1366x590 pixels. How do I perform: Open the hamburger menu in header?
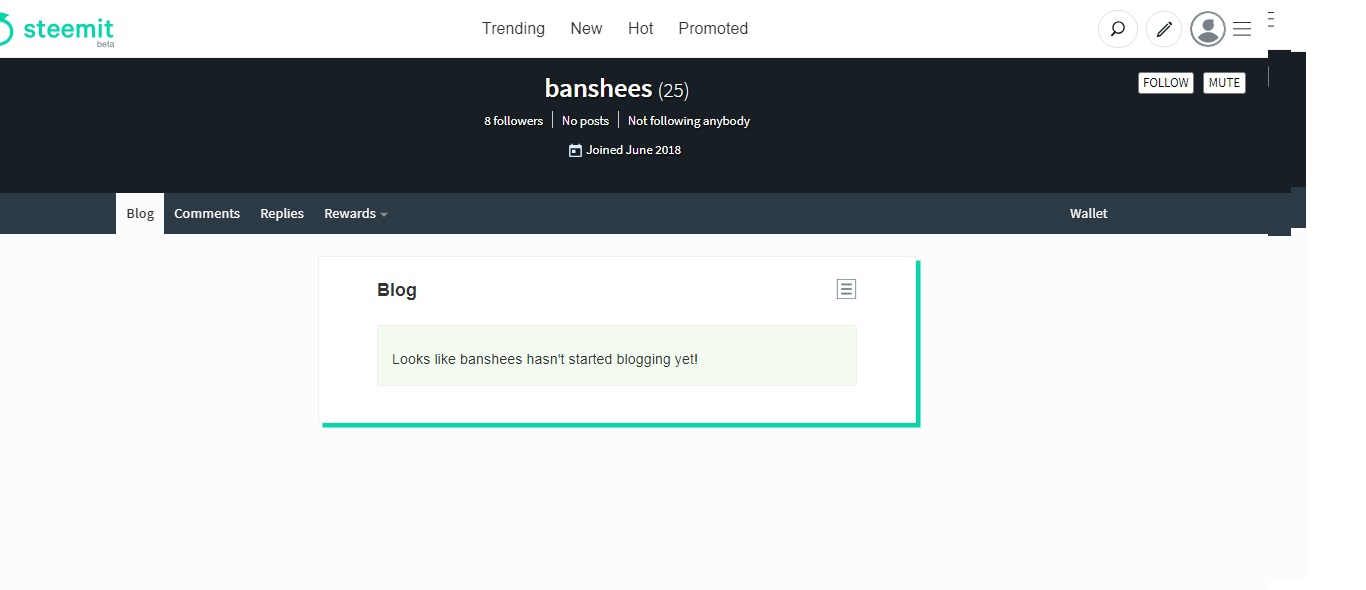coord(1242,29)
